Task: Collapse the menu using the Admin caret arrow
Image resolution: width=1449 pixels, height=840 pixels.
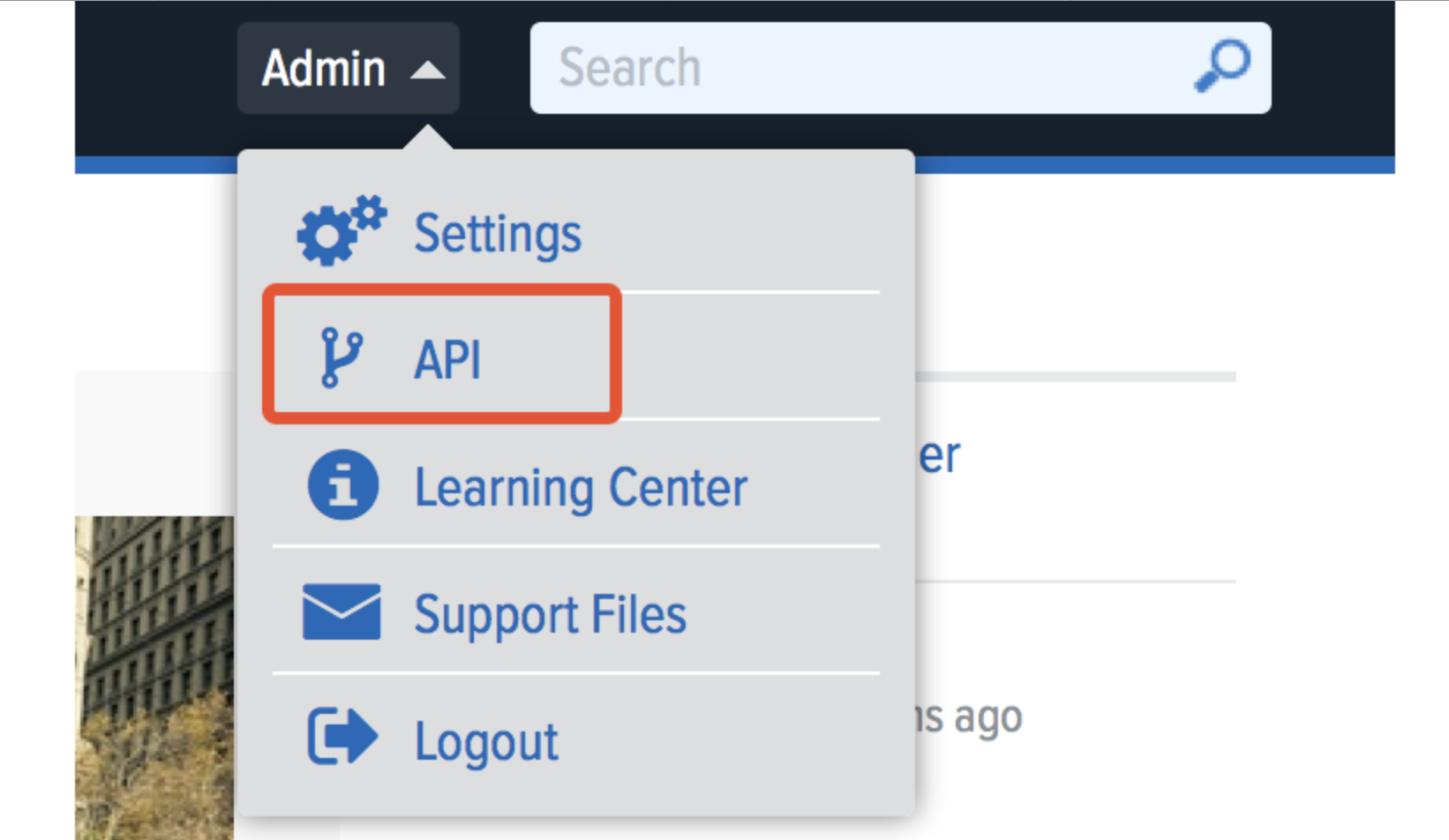Action: [x=428, y=70]
